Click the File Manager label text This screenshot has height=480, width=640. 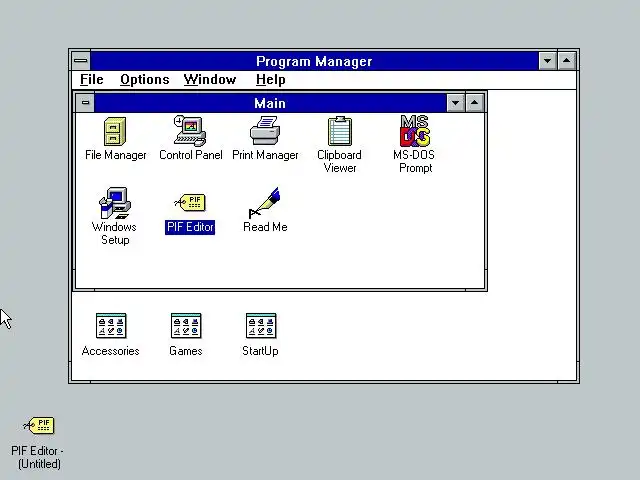click(x=116, y=155)
